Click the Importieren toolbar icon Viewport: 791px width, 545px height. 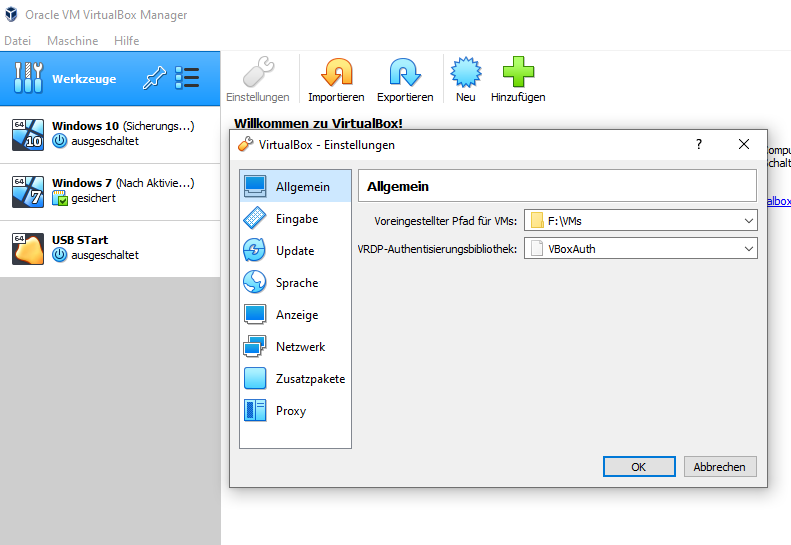[336, 72]
